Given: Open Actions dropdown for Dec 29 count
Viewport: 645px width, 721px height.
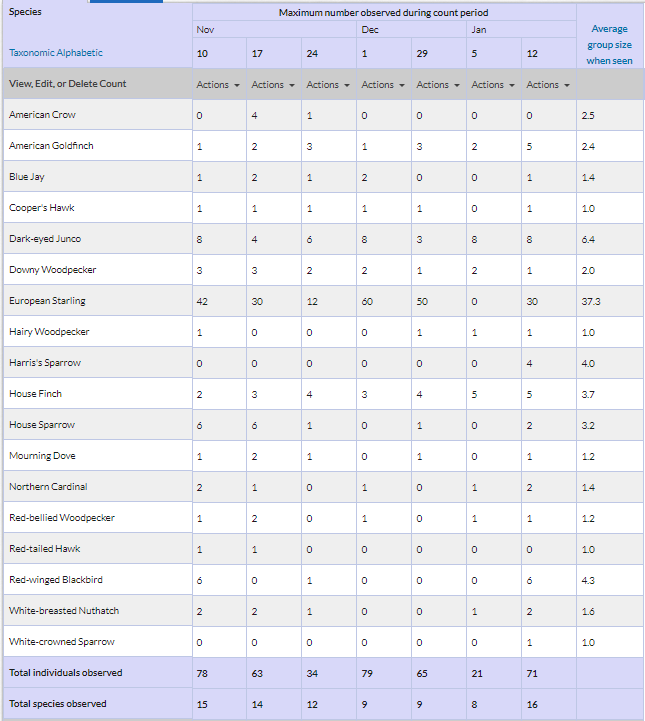Looking at the screenshot, I should [x=438, y=85].
